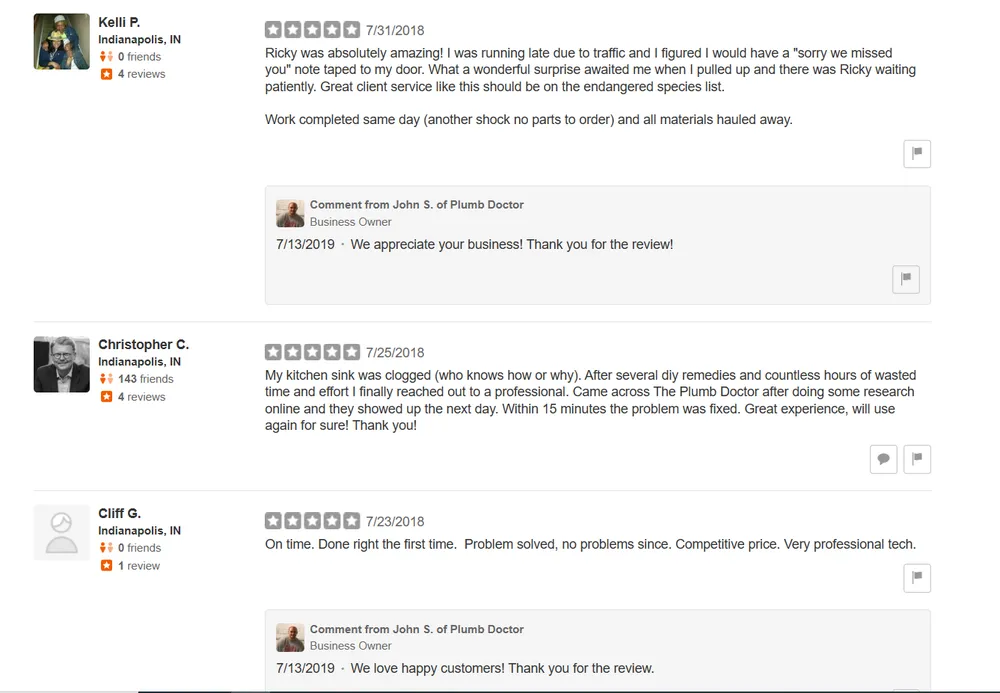Click the five-star rating dated 7/23/2018
The image size is (1000, 693).
tap(312, 521)
